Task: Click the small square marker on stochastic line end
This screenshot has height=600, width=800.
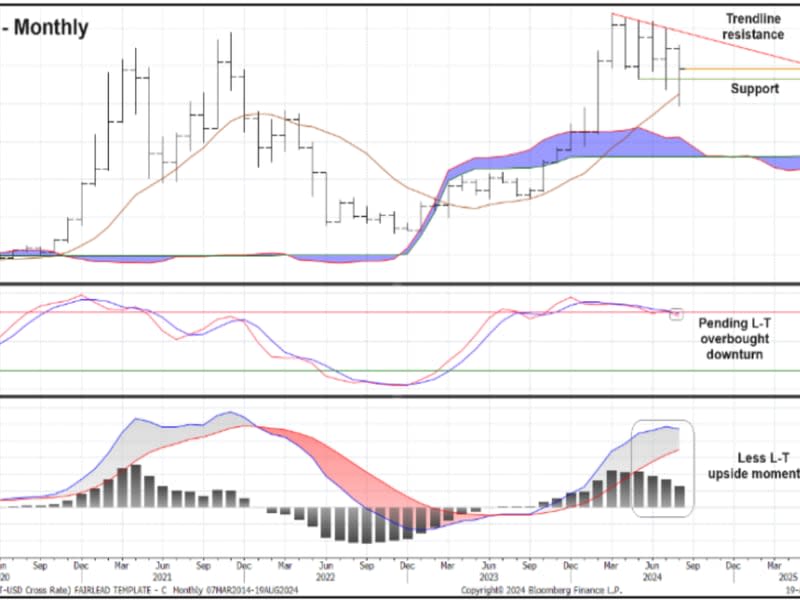Action: 676,314
